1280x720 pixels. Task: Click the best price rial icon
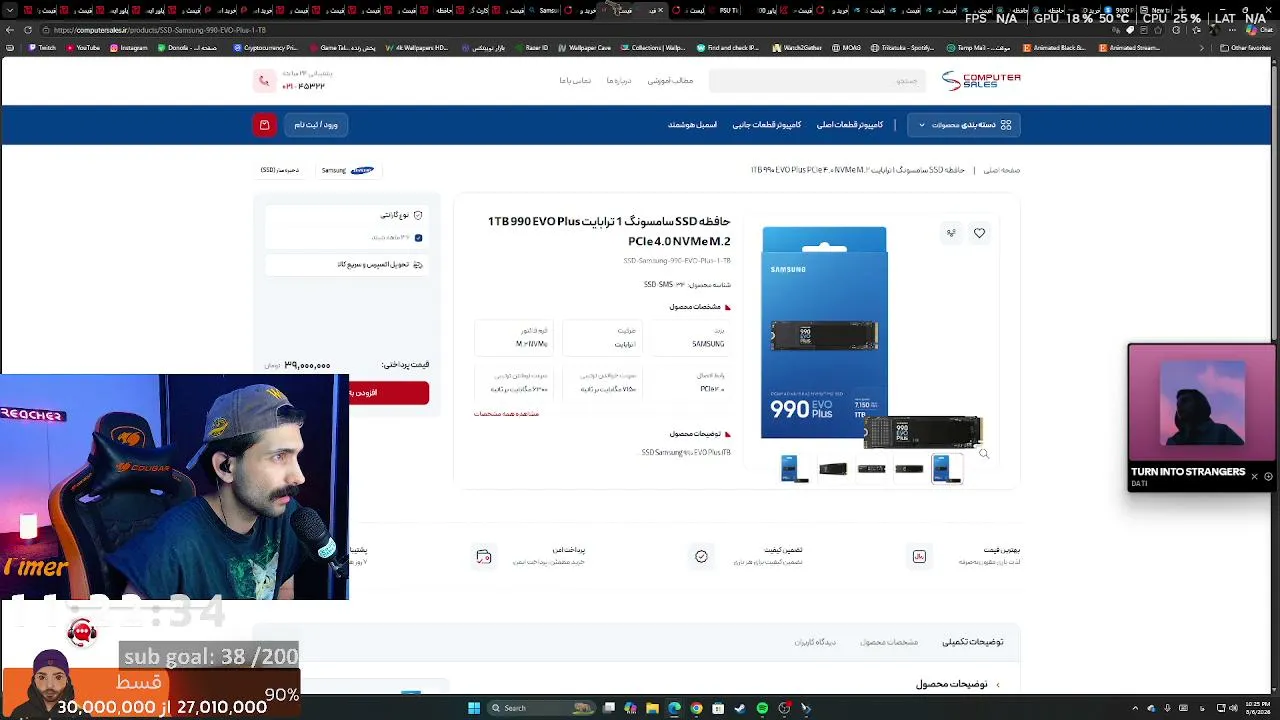coord(919,556)
